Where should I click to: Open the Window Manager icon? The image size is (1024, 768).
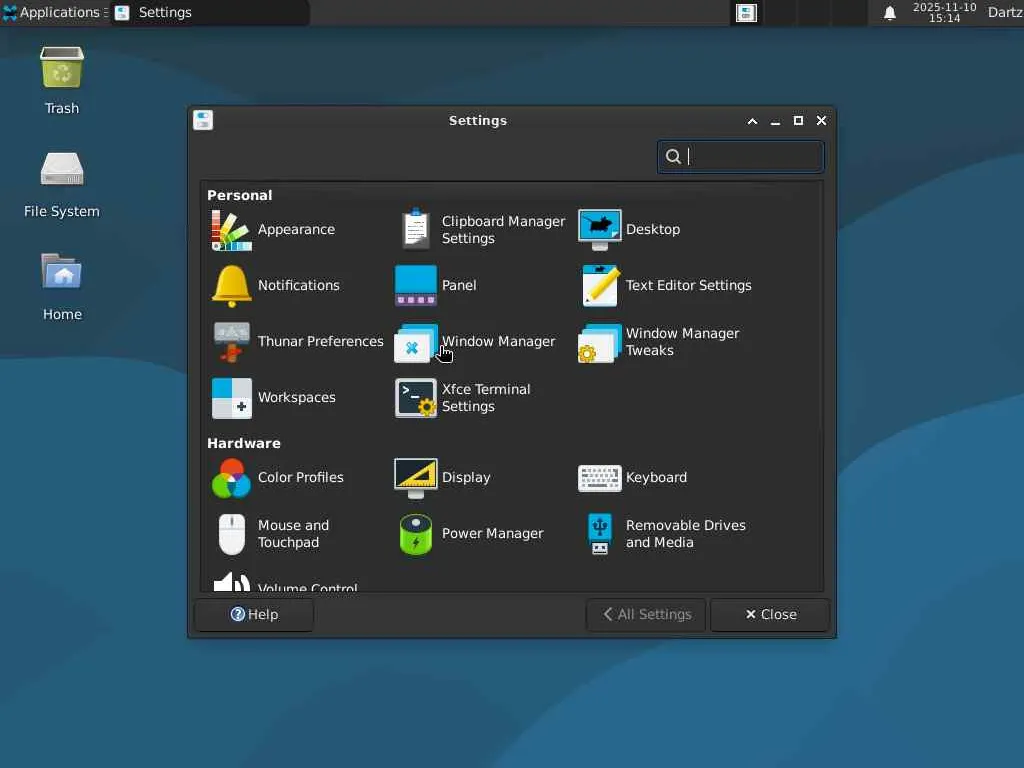click(415, 342)
